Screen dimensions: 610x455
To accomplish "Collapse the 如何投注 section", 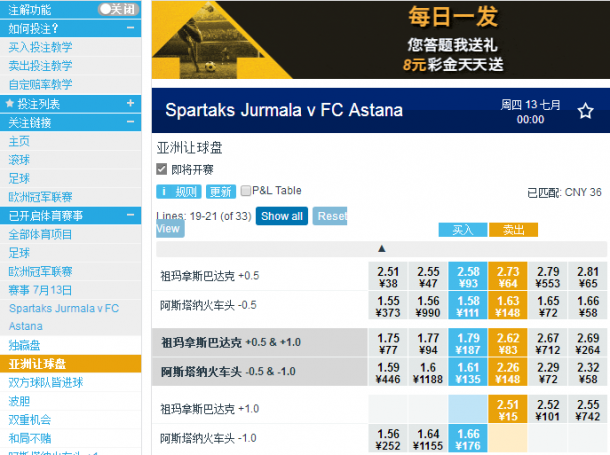I will pyautogui.click(x=130, y=28).
